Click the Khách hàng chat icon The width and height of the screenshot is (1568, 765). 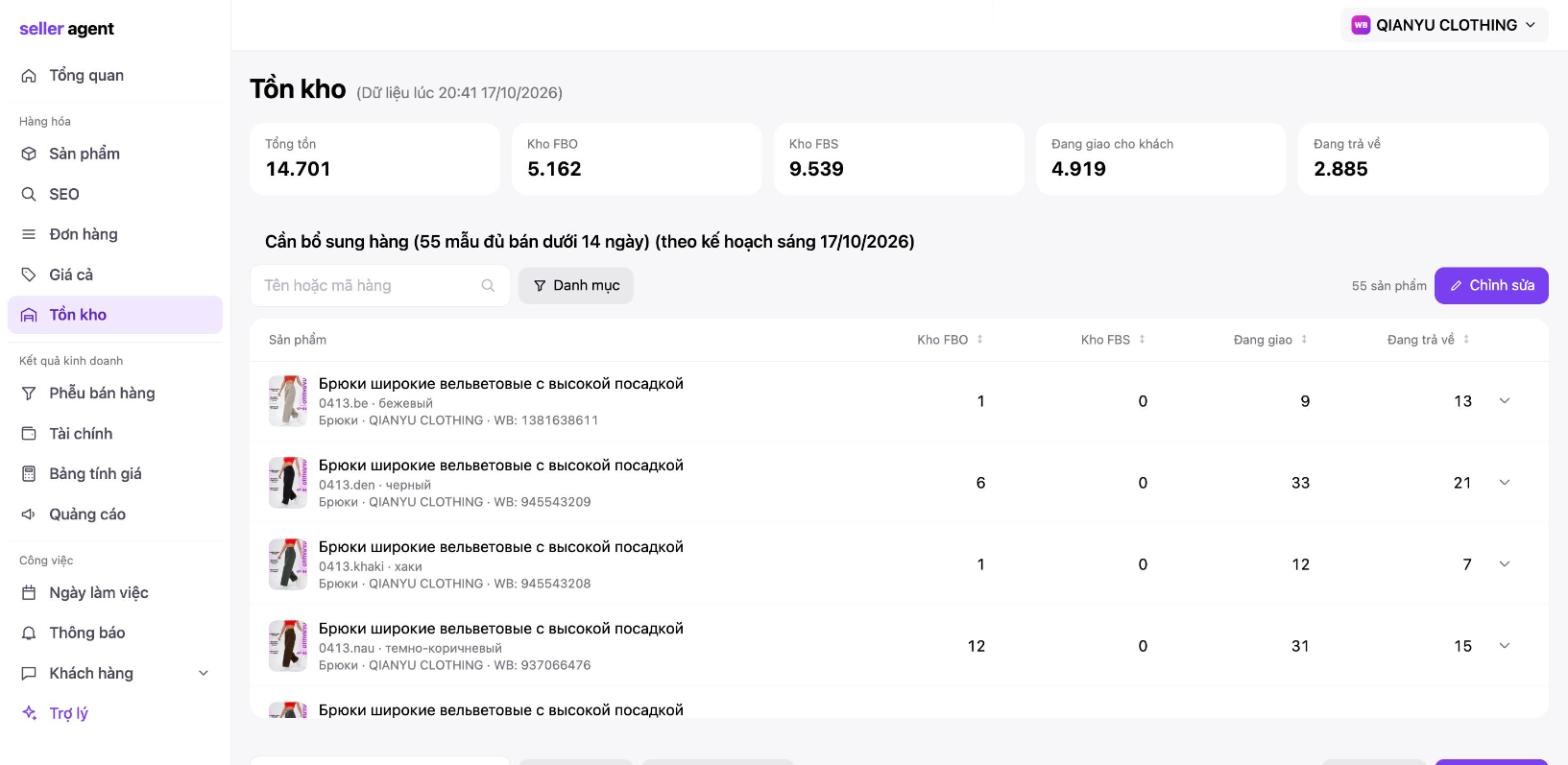28,673
